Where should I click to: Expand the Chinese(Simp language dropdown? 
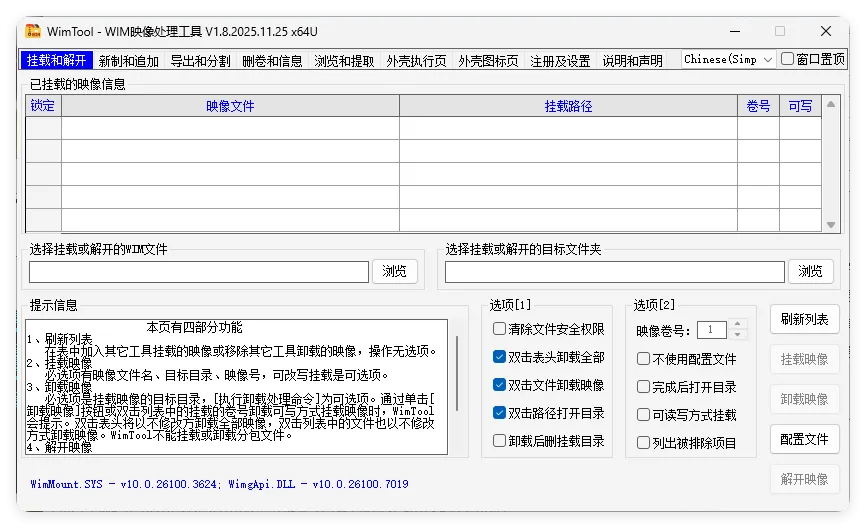[728, 60]
